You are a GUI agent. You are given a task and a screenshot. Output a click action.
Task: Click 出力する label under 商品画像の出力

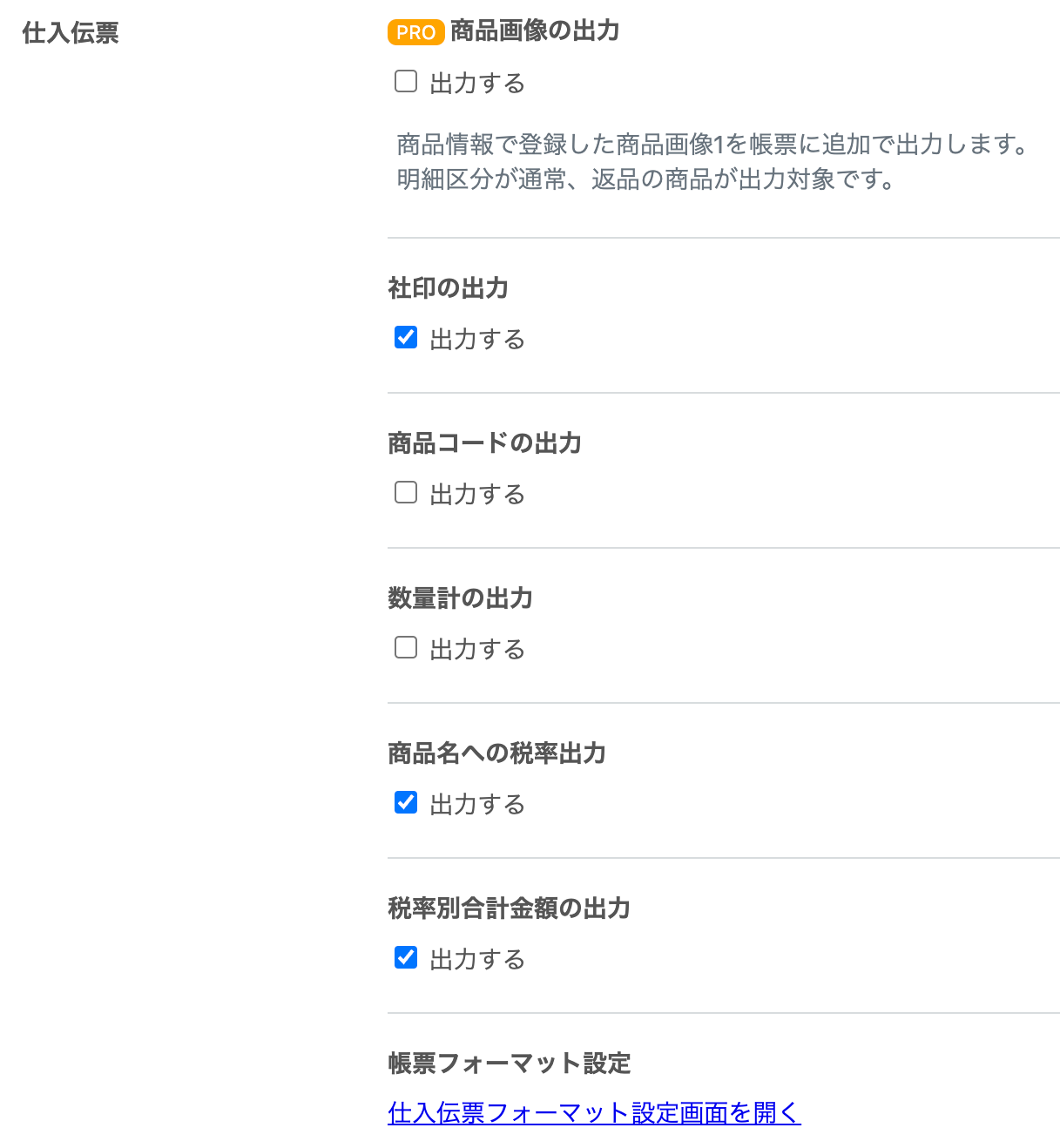pyautogui.click(x=477, y=84)
